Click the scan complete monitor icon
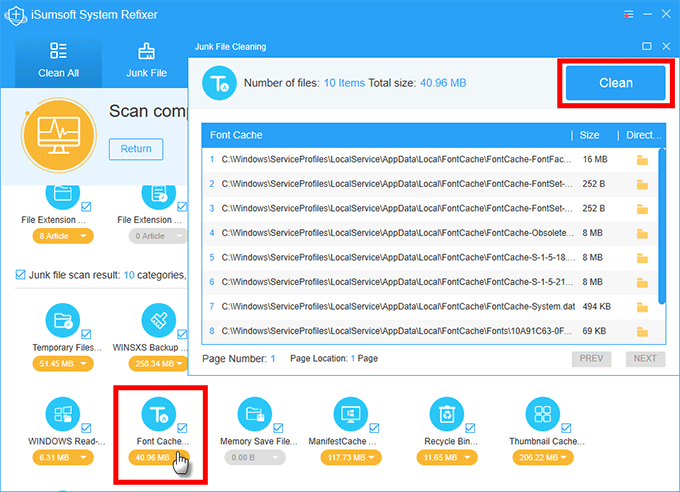The height and width of the screenshot is (492, 680). tap(59, 135)
